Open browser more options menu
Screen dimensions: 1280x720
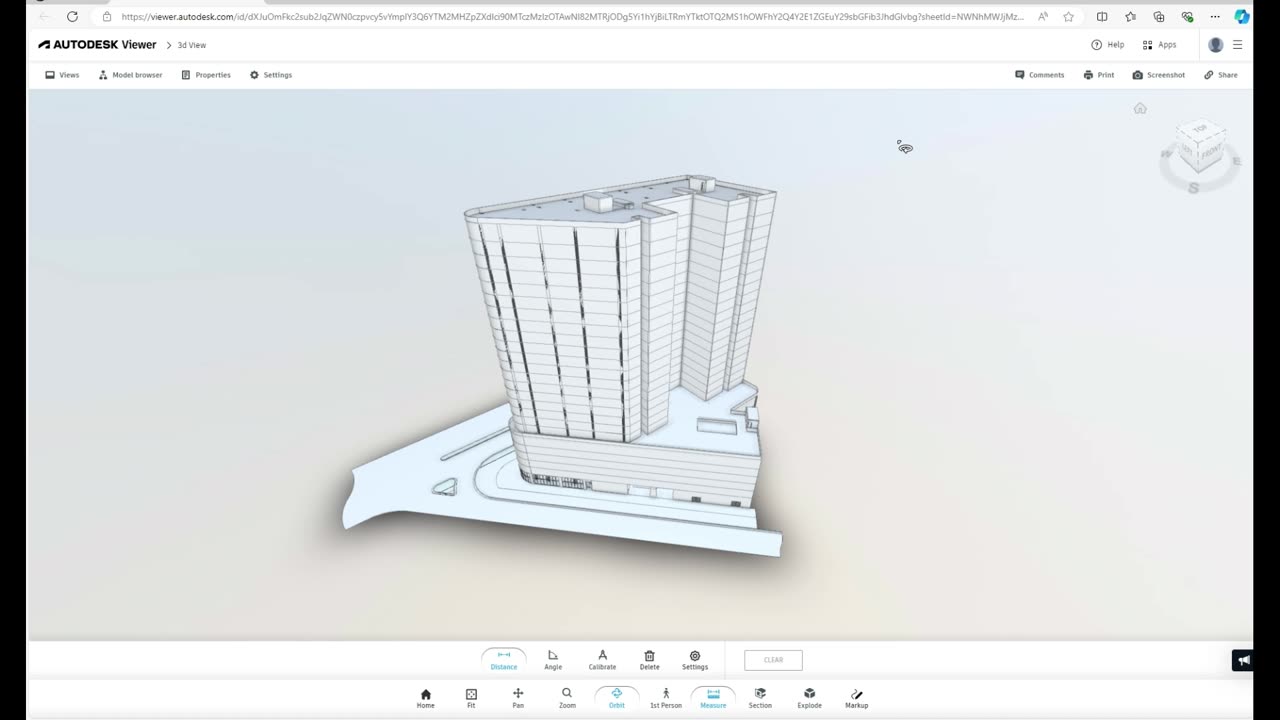click(x=1215, y=16)
